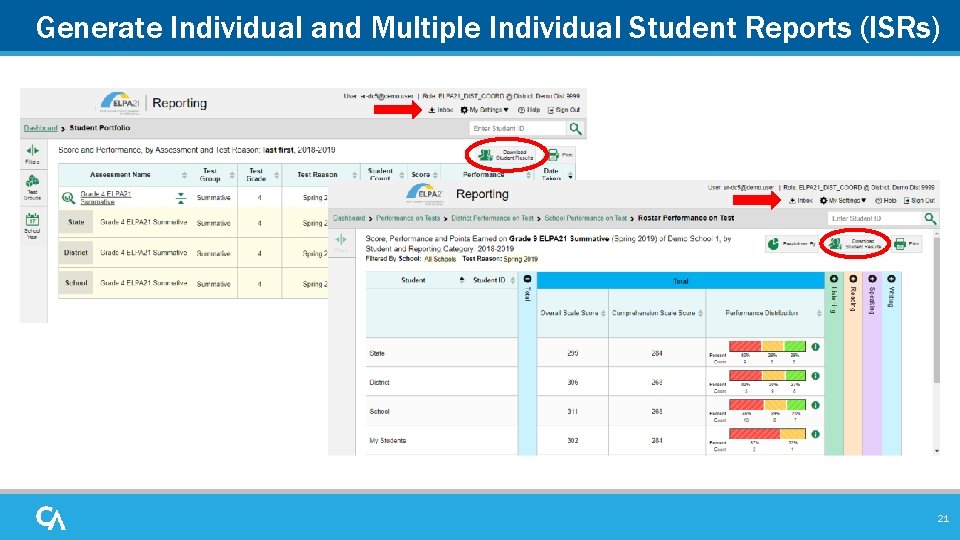Click Sign Out in Student Portfolio window
The height and width of the screenshot is (540, 960).
tap(563, 110)
